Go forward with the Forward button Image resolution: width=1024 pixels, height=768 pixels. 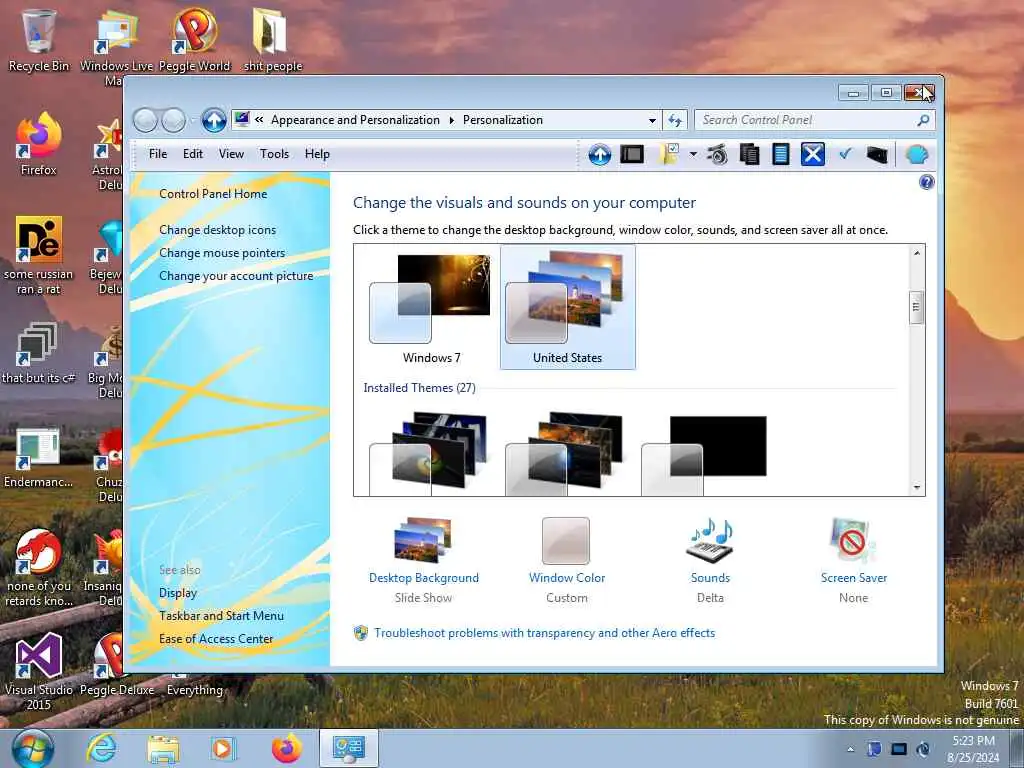coord(174,120)
